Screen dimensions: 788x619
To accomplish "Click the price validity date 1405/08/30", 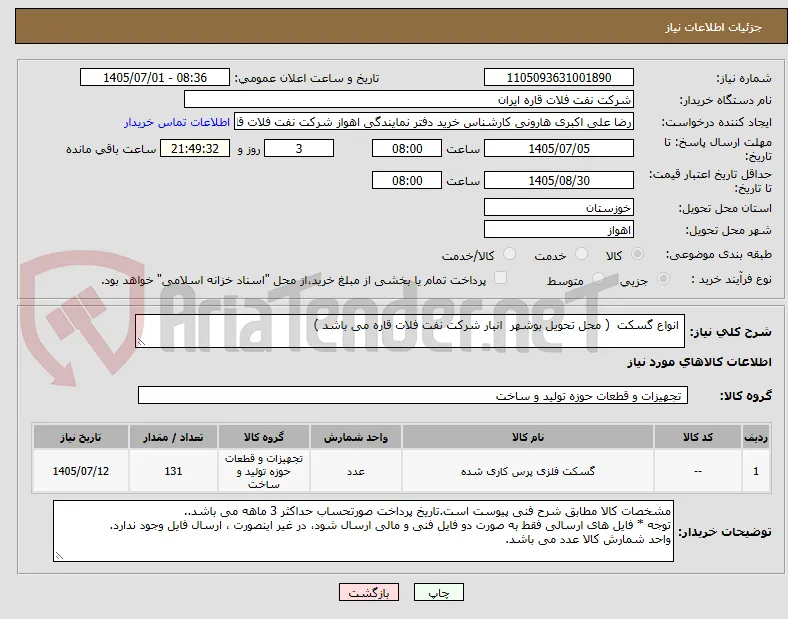I will click(558, 180).
